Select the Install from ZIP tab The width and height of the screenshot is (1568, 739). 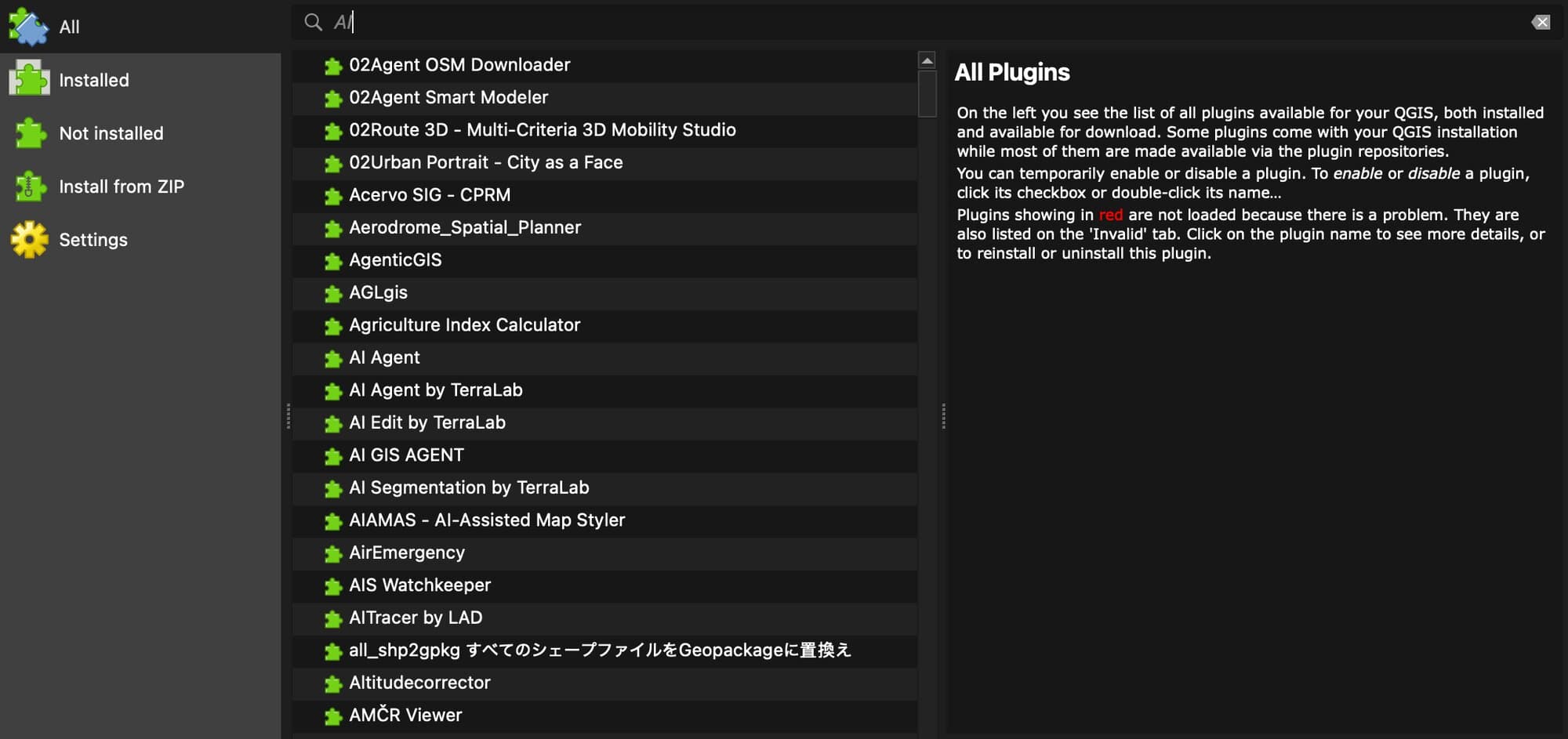coord(140,187)
